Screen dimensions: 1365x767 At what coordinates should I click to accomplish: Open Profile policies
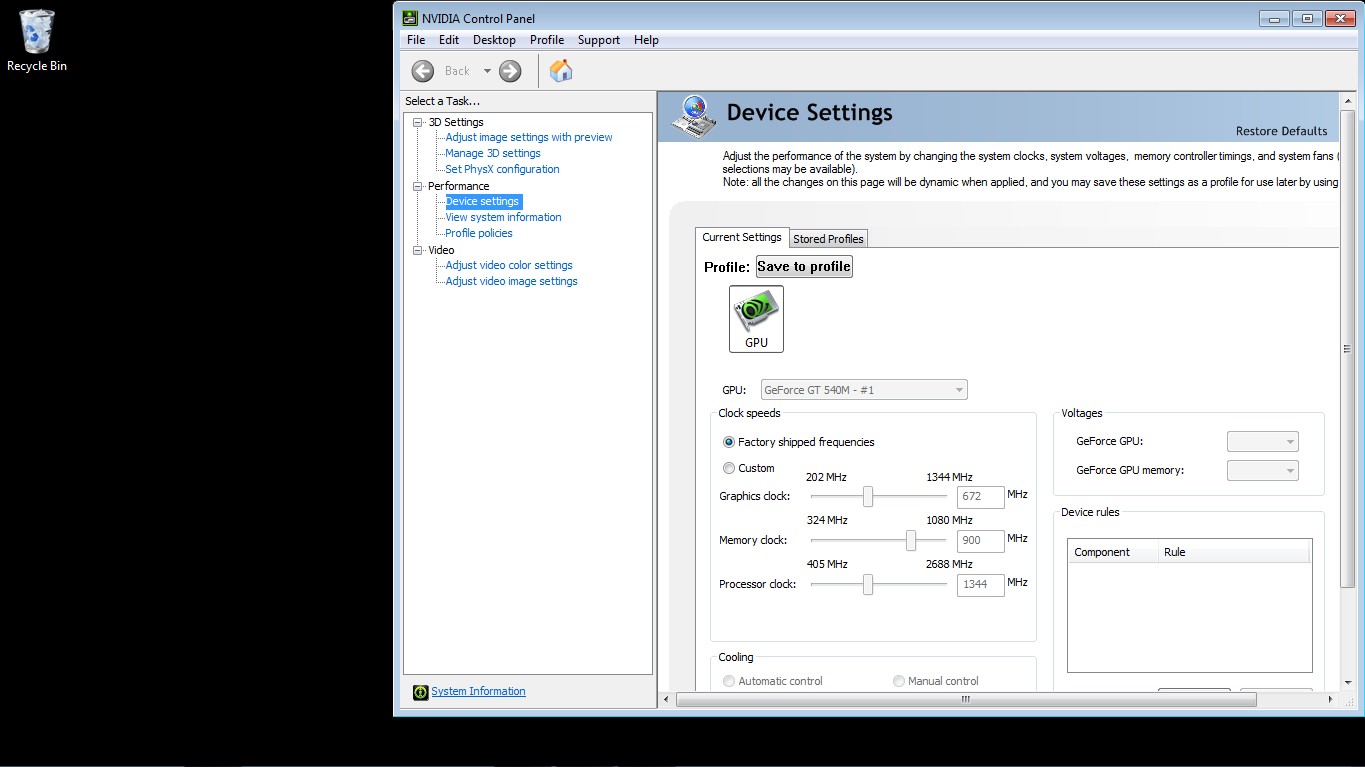[479, 233]
